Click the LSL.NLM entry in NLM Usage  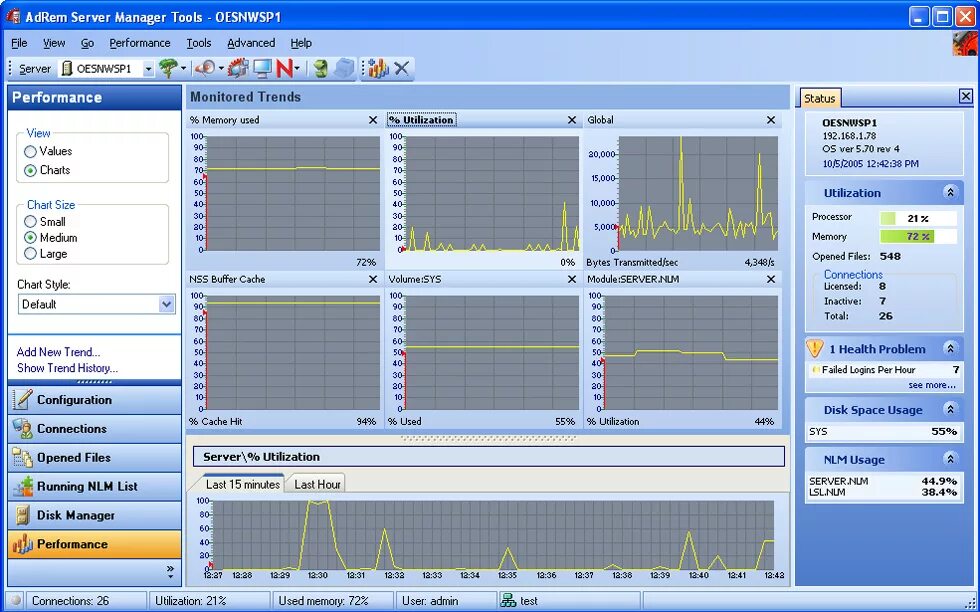click(883, 492)
